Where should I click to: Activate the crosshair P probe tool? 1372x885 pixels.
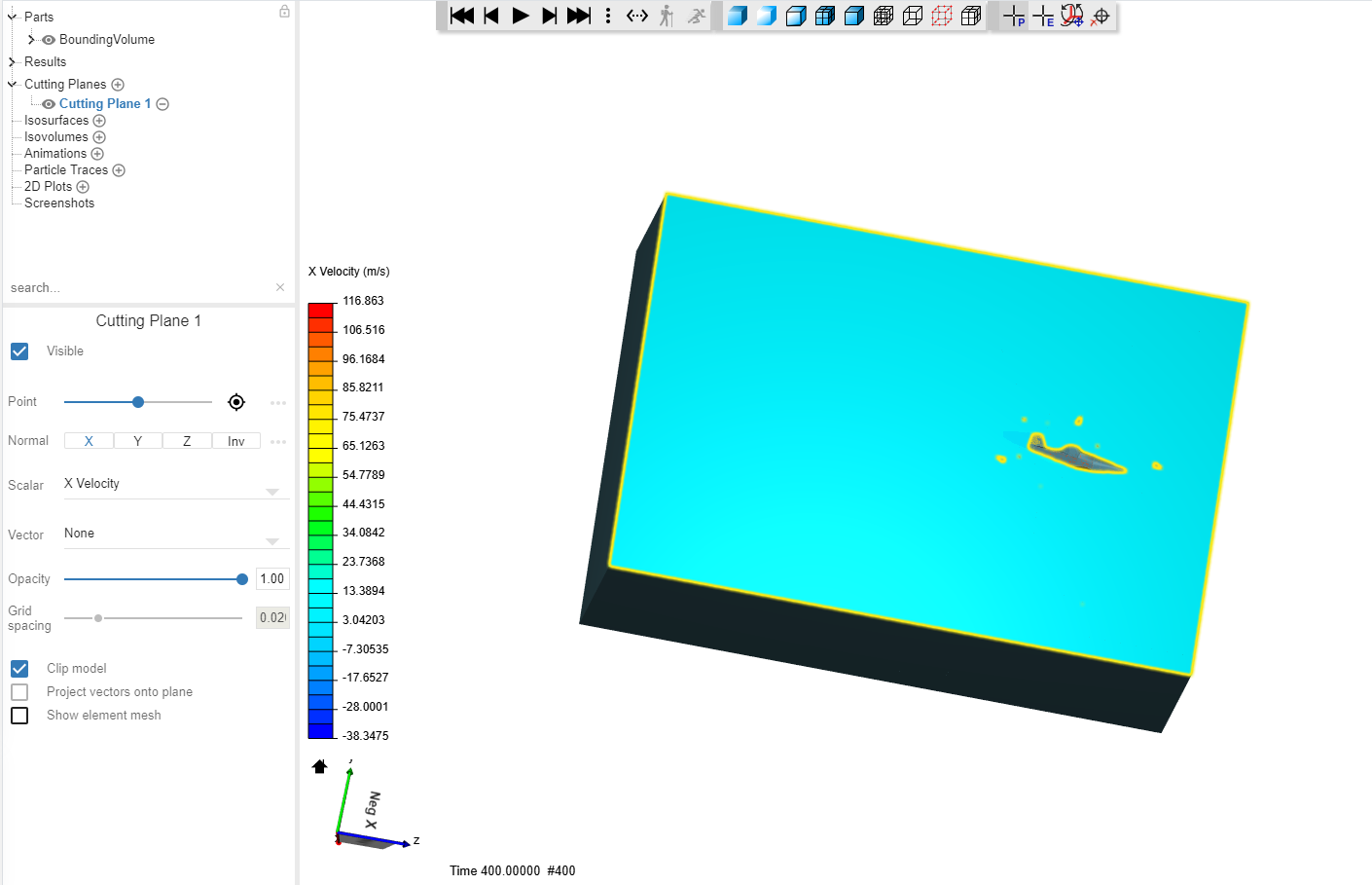tap(1014, 16)
